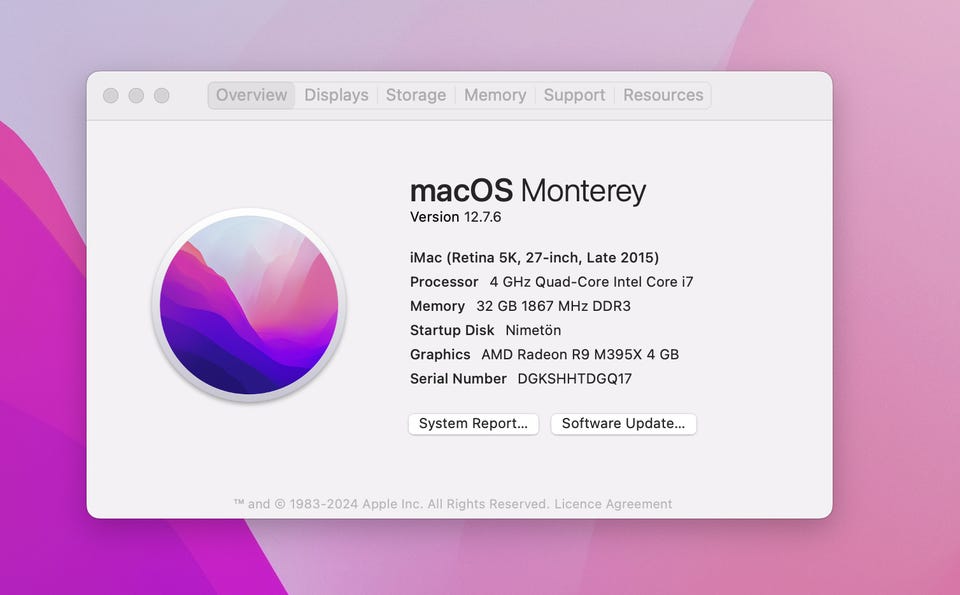
Task: Click iMac (Retina 5K, 27-inch, Late 2015)
Action: click(x=534, y=258)
